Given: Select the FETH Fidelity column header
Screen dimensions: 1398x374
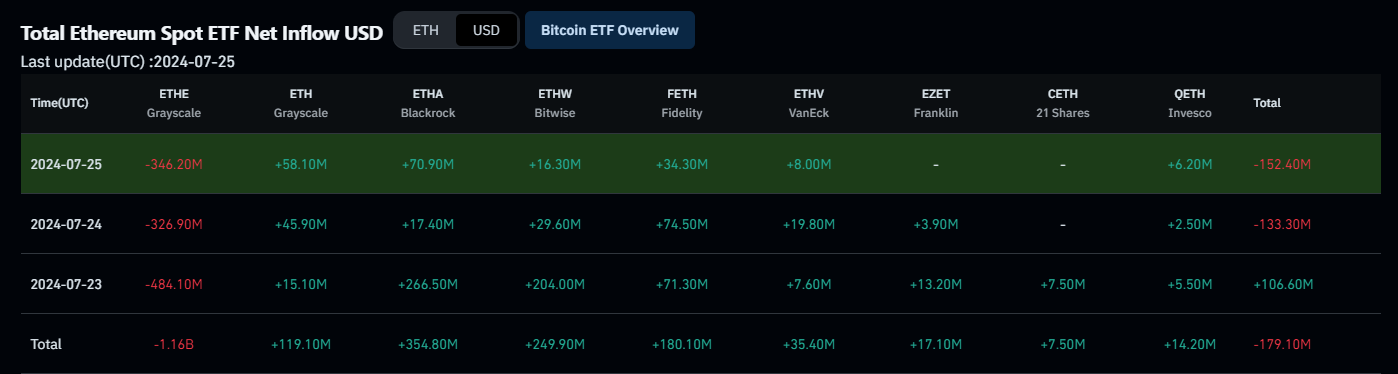Looking at the screenshot, I should (x=682, y=103).
